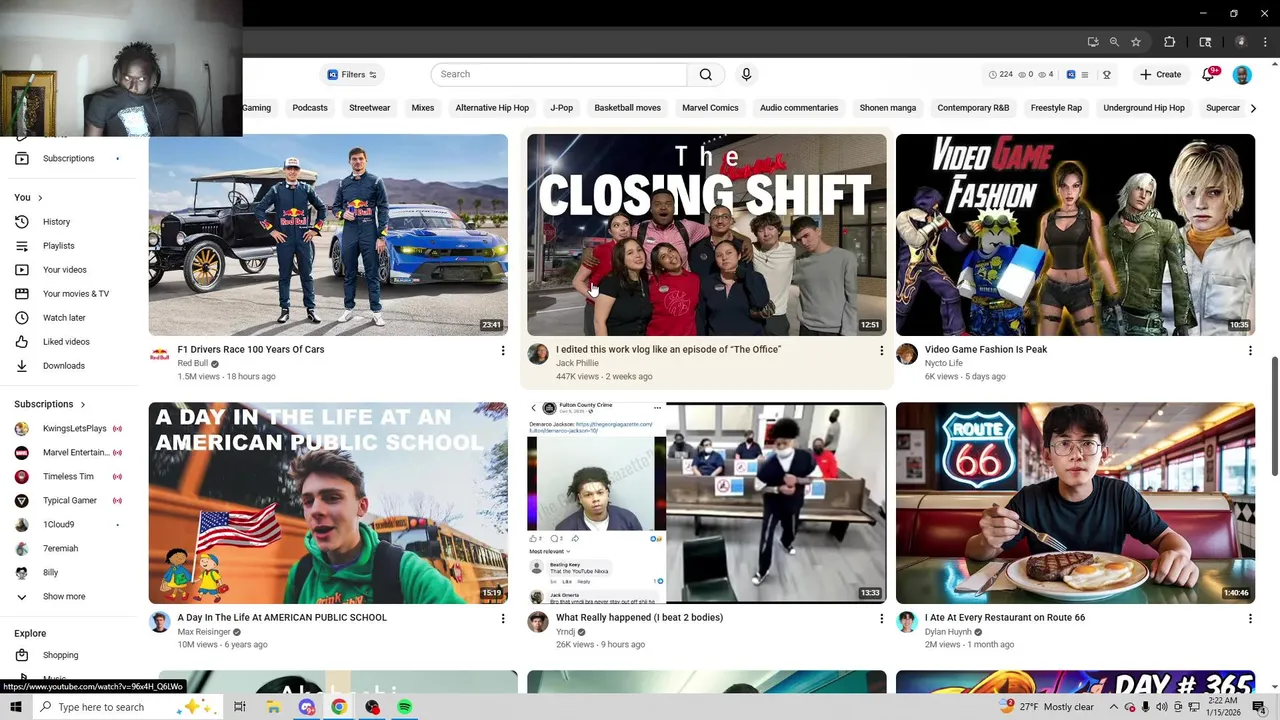Play F1 Drivers Race 100 Years thumbnail
This screenshot has width=1280, height=720.
point(328,235)
